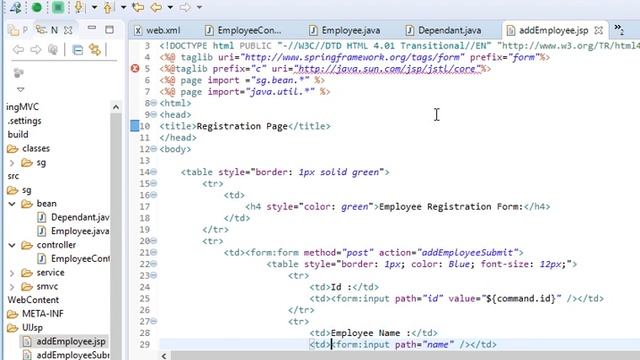Fold the tr block at line 27
The image size is (640, 360).
(153, 321)
